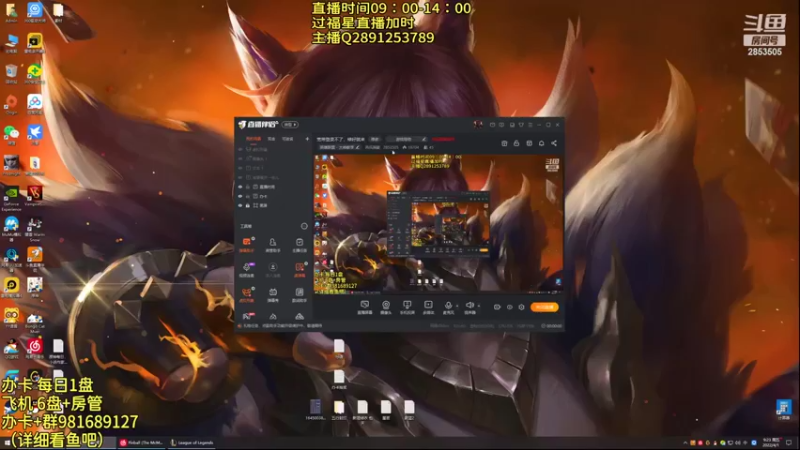Select the GeForce Experience desktop icon
The height and width of the screenshot is (450, 800).
pos(11,199)
